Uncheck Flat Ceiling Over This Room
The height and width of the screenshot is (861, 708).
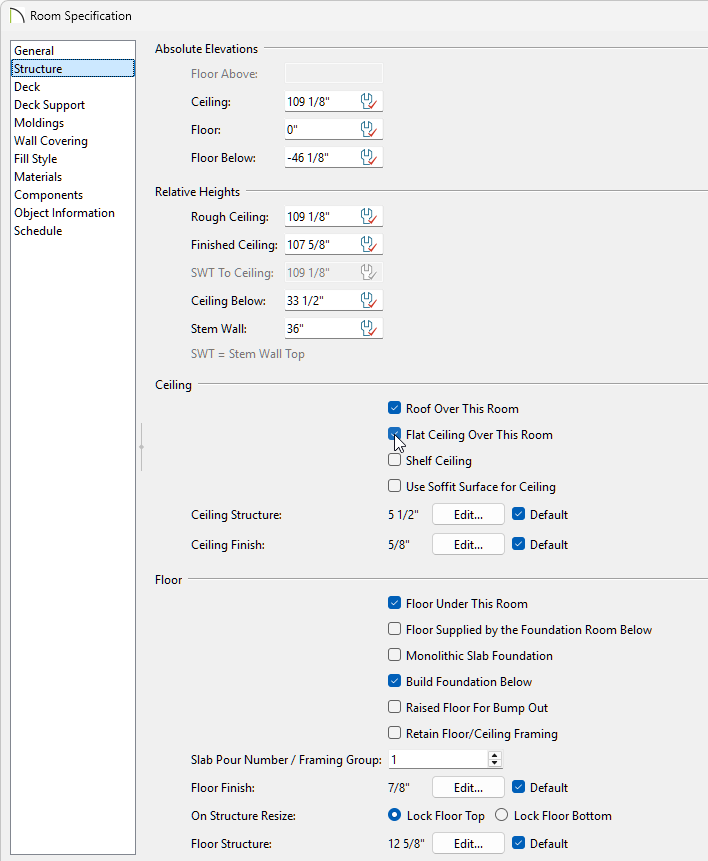pos(394,434)
